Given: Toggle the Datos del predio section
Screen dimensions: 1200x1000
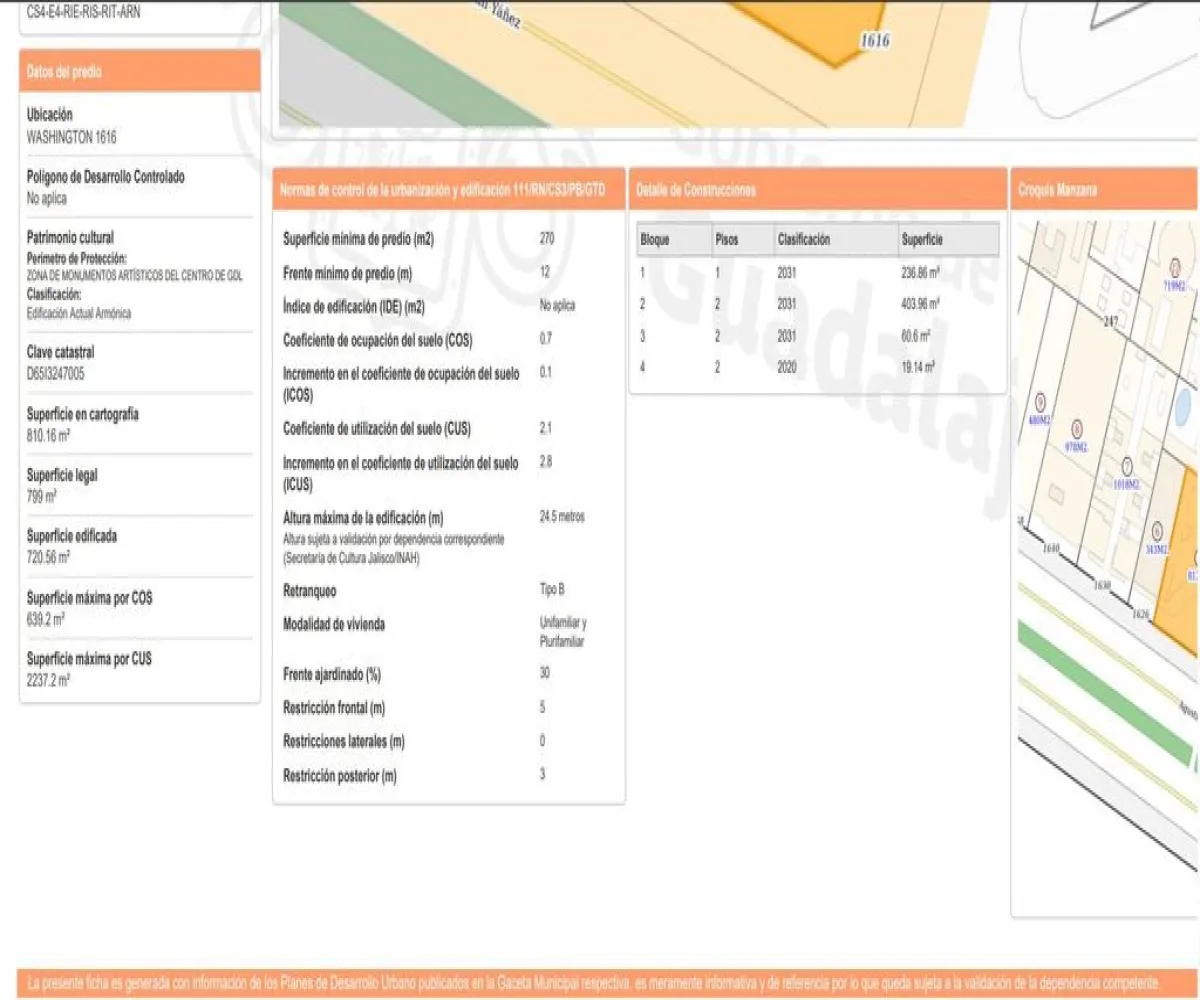Looking at the screenshot, I should [x=140, y=71].
